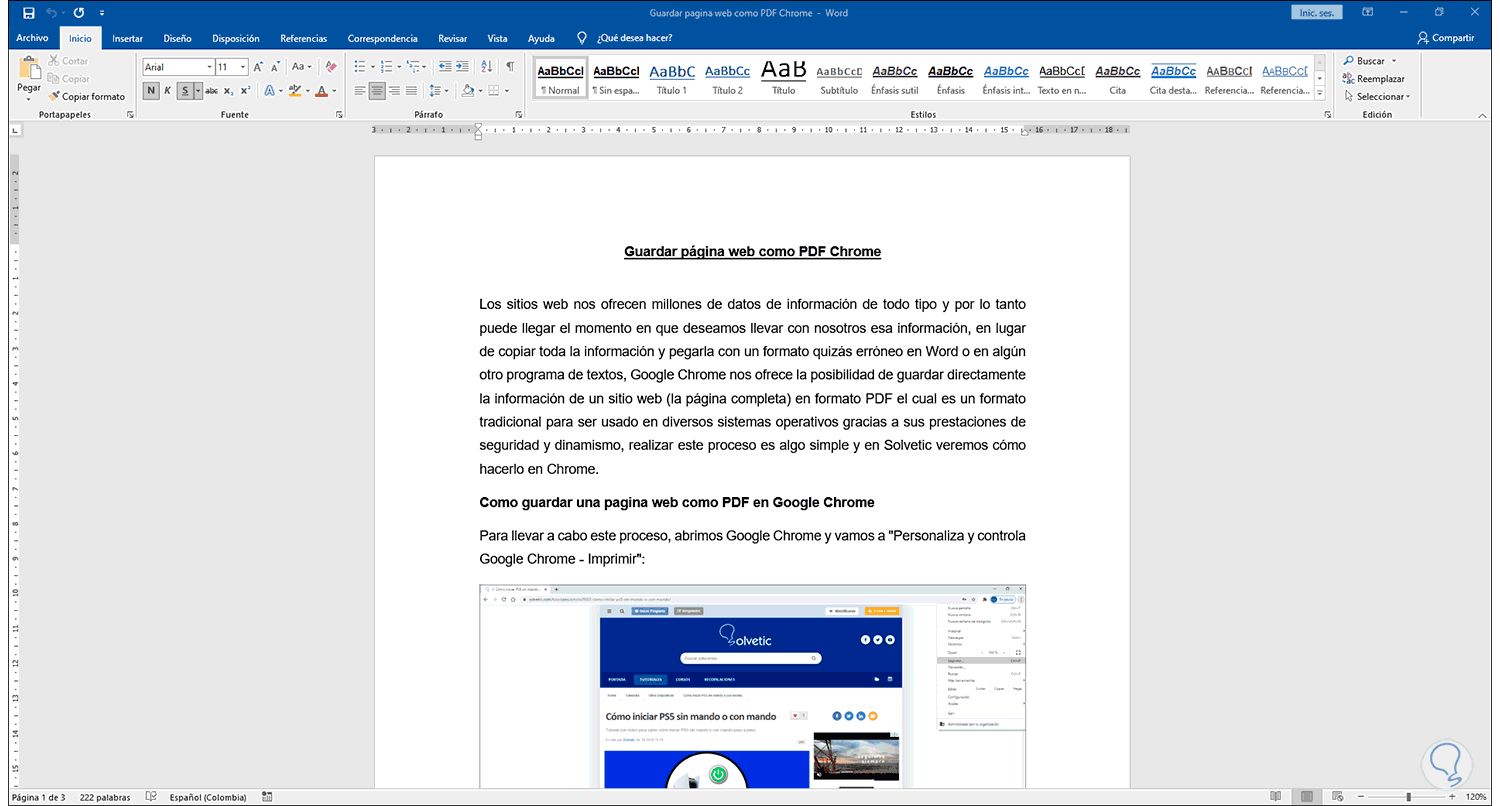Open the font size dropdown

[243, 67]
